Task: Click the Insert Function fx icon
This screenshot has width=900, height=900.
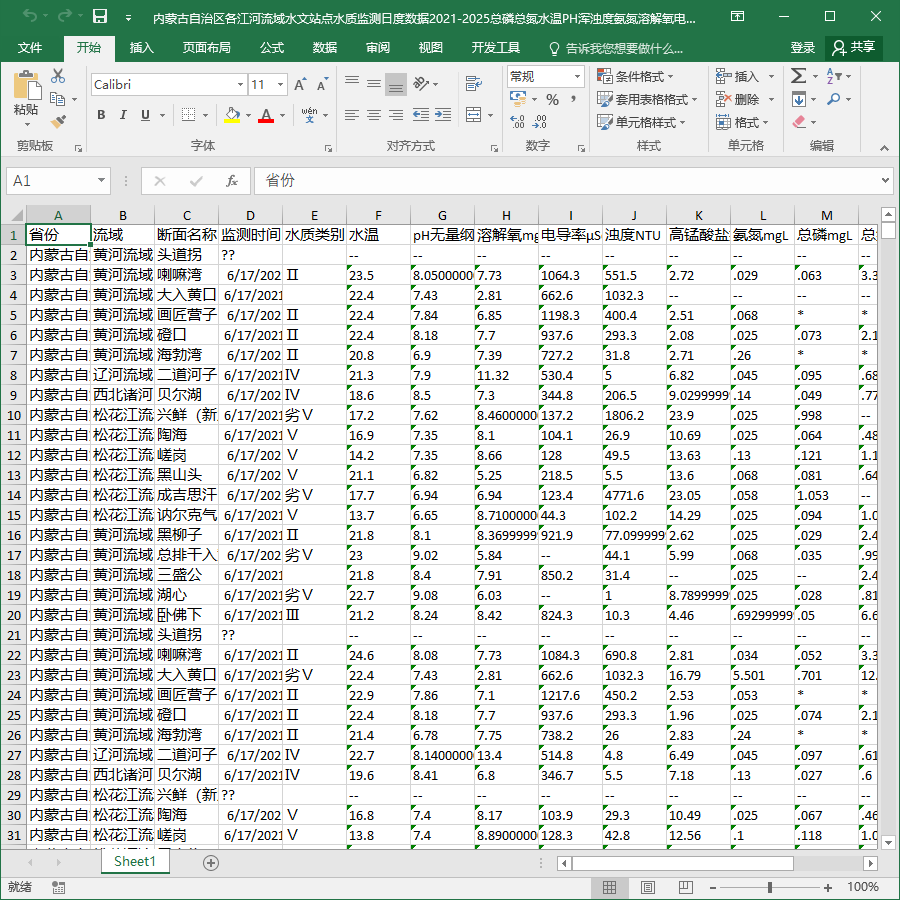Action: pos(231,181)
